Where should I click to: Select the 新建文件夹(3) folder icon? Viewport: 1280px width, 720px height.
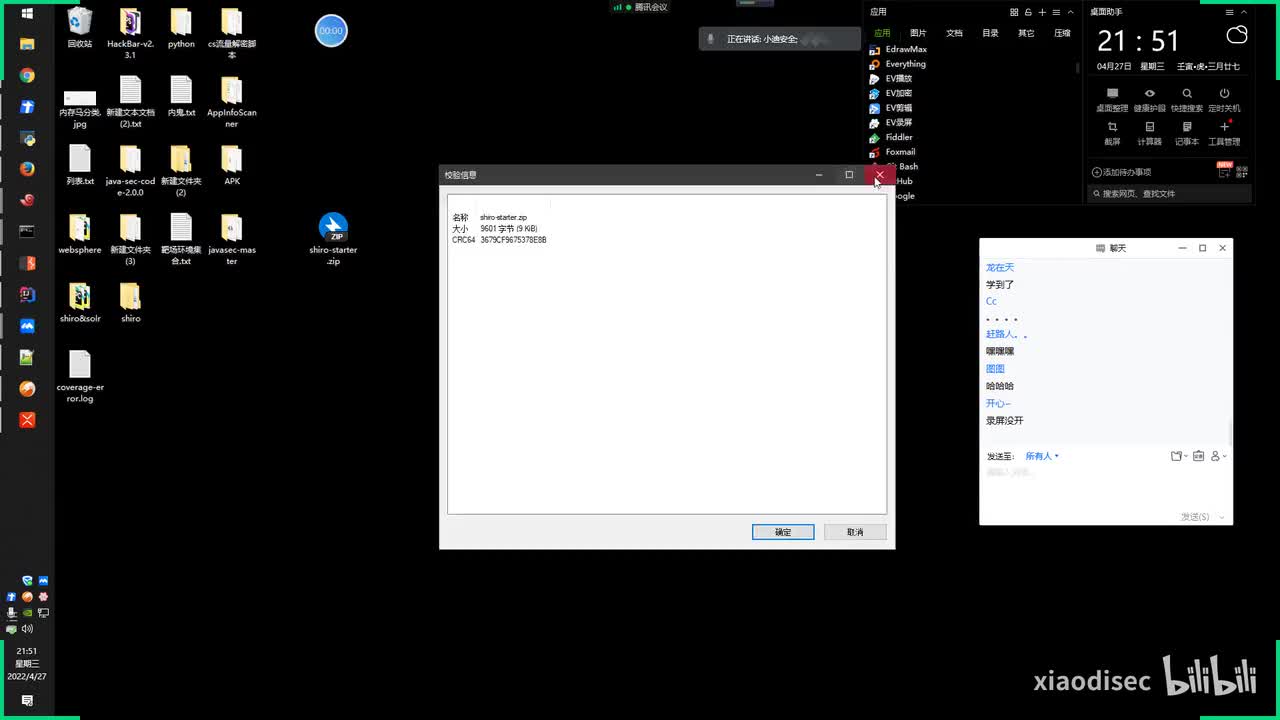tap(130, 240)
